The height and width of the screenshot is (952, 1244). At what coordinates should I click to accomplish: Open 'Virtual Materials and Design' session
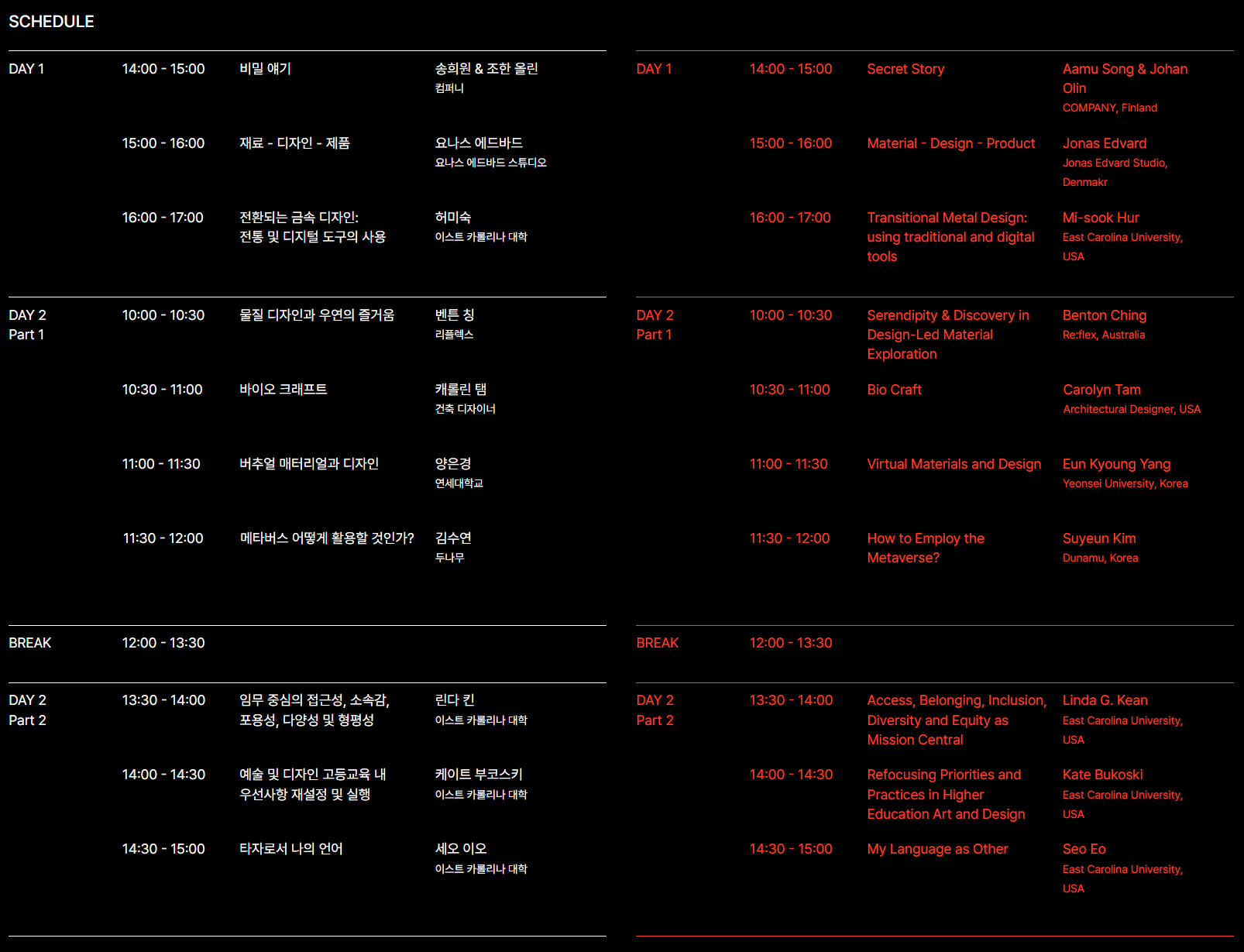click(954, 464)
